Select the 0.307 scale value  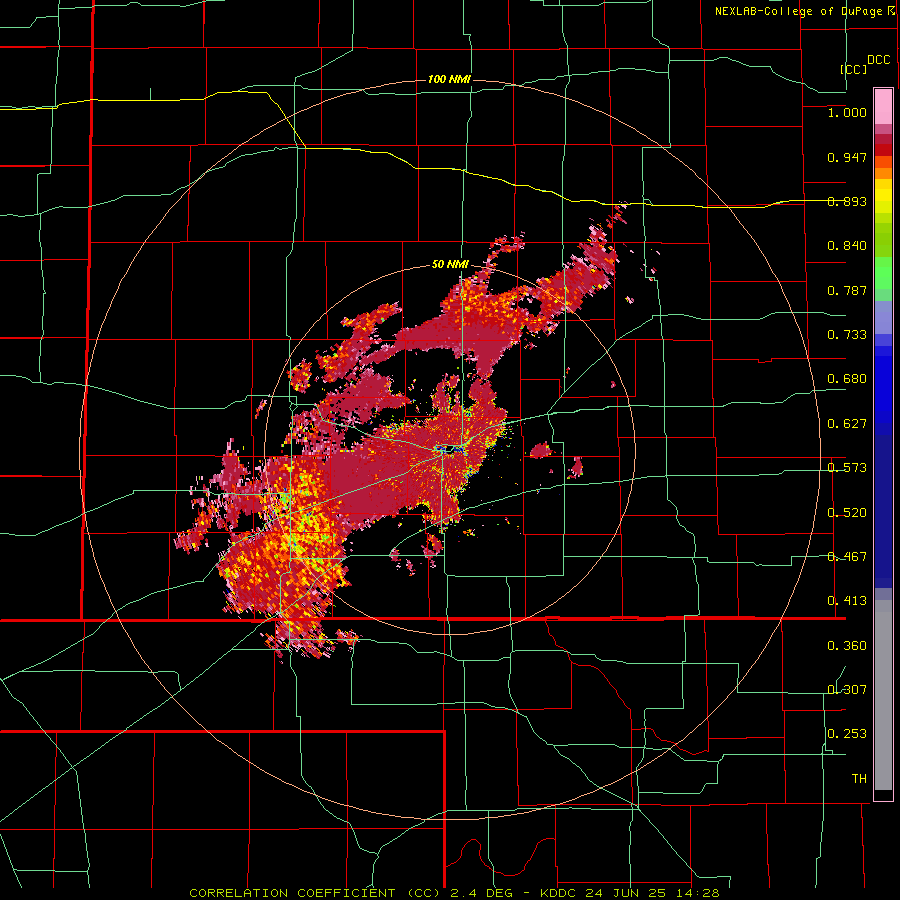847,690
